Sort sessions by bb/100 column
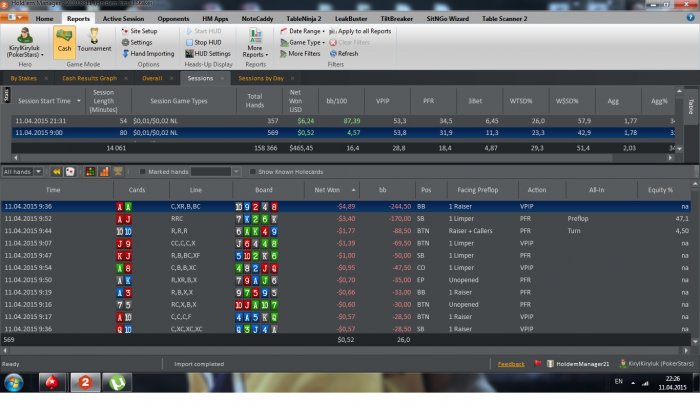The width and height of the screenshot is (700, 409). tap(336, 101)
